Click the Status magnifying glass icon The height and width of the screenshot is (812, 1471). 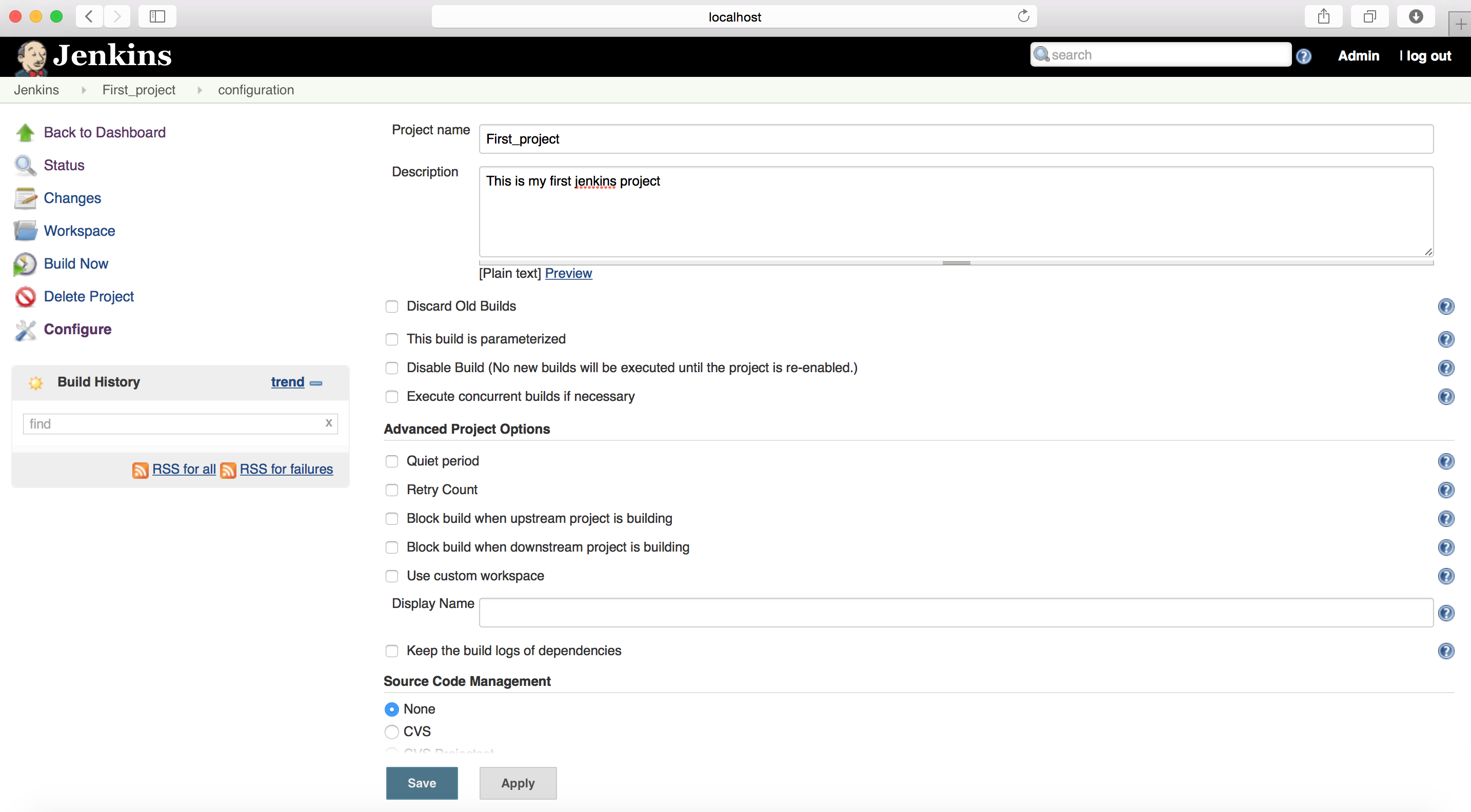click(x=25, y=166)
